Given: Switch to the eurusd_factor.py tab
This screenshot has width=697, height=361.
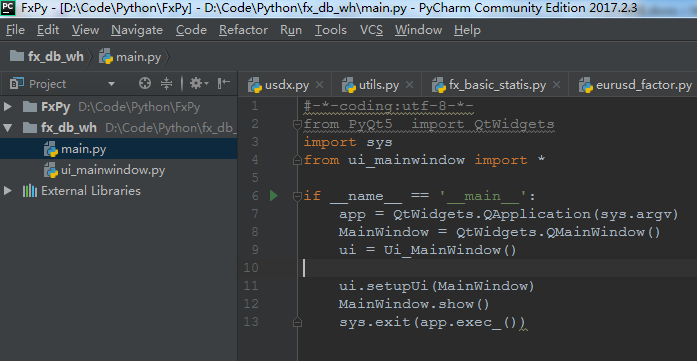Looking at the screenshot, I should [636, 85].
